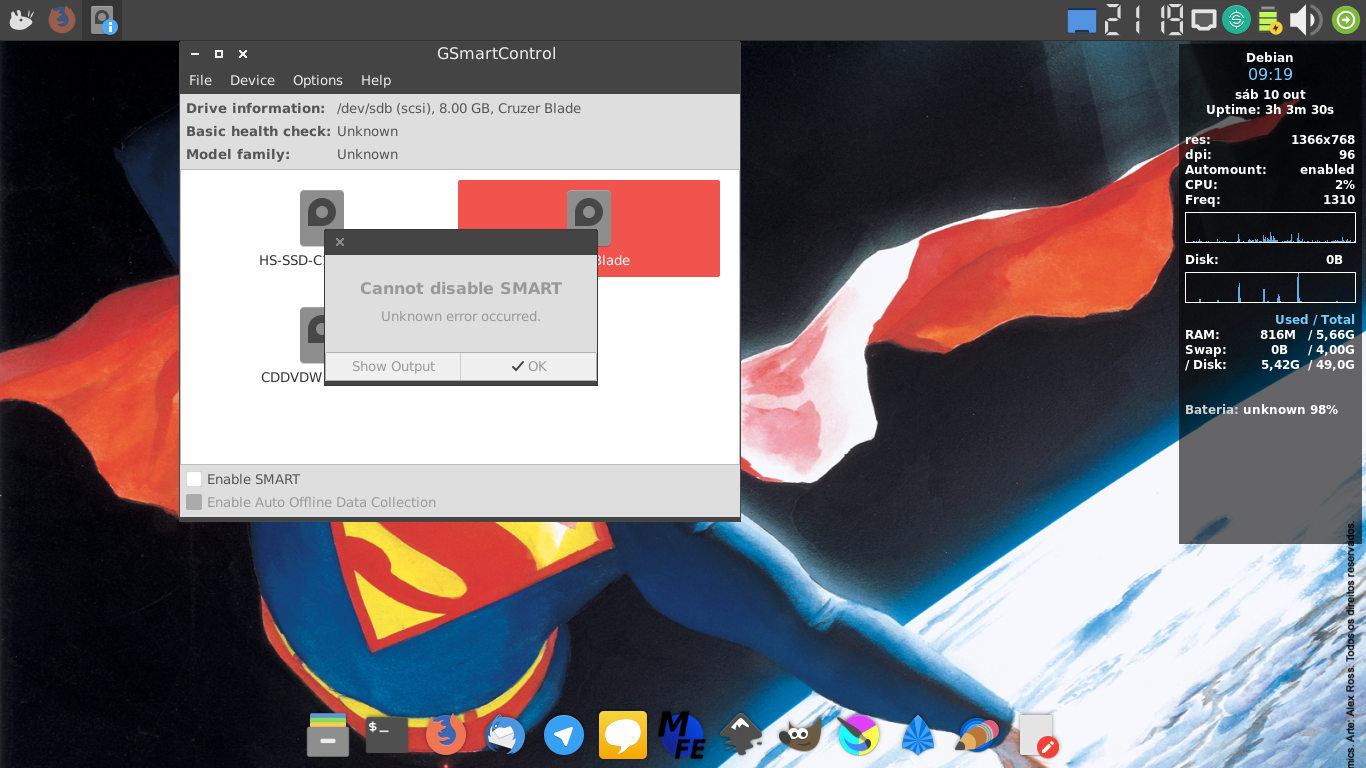Maximize the GSmartControl window
The width and height of the screenshot is (1366, 768).
pyautogui.click(x=219, y=54)
